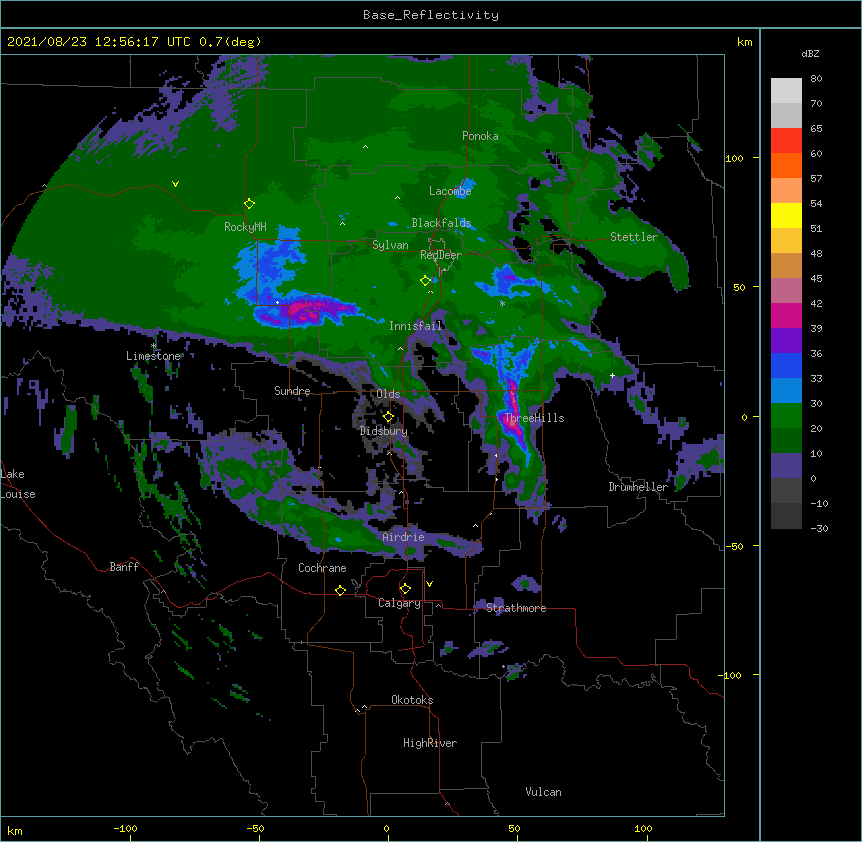
Task: Select the bright yellow 51-54 dBZ swatch
Action: click(786, 215)
